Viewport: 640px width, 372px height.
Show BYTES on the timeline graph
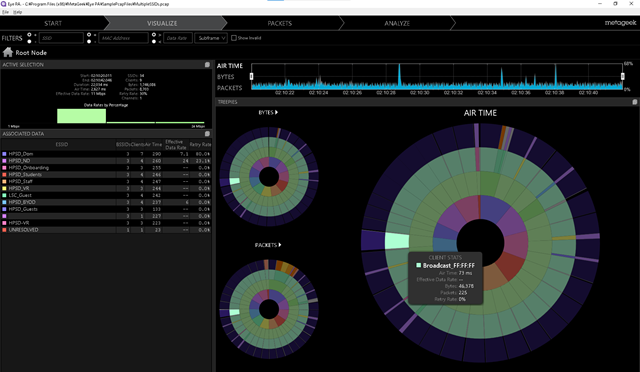(225, 77)
